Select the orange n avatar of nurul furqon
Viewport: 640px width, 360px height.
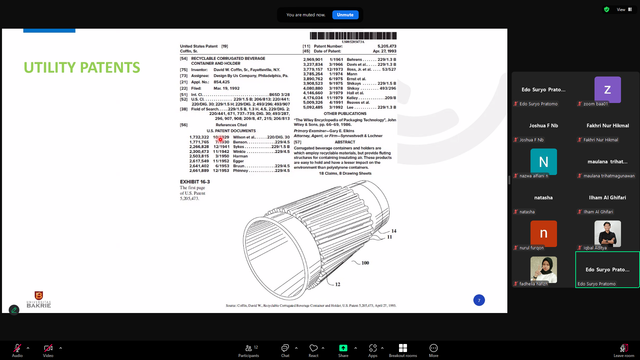543,233
